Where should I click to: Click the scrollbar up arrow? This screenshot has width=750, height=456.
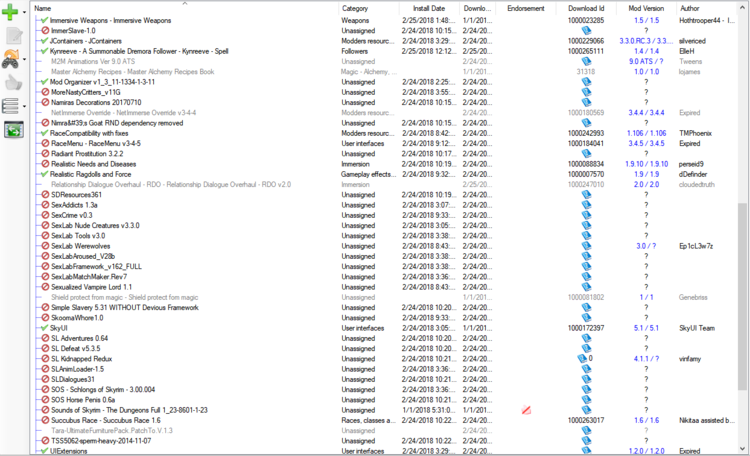742,8
